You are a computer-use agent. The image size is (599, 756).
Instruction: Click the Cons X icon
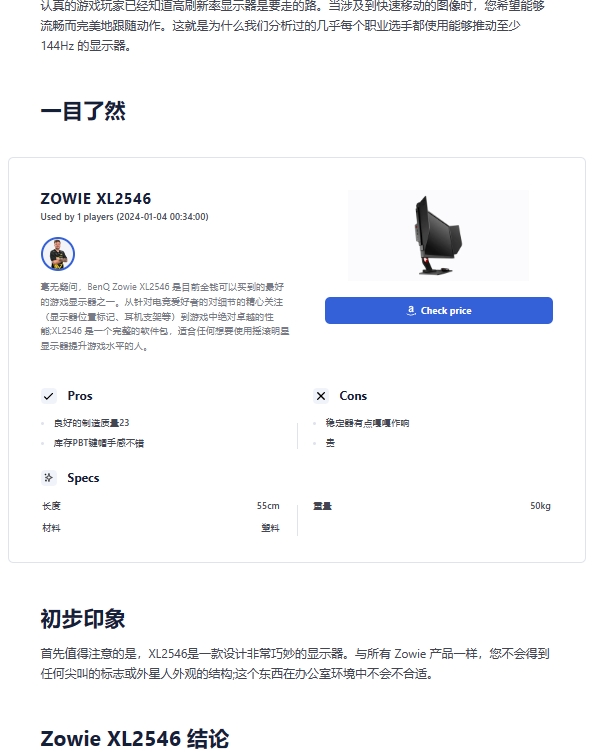point(321,396)
